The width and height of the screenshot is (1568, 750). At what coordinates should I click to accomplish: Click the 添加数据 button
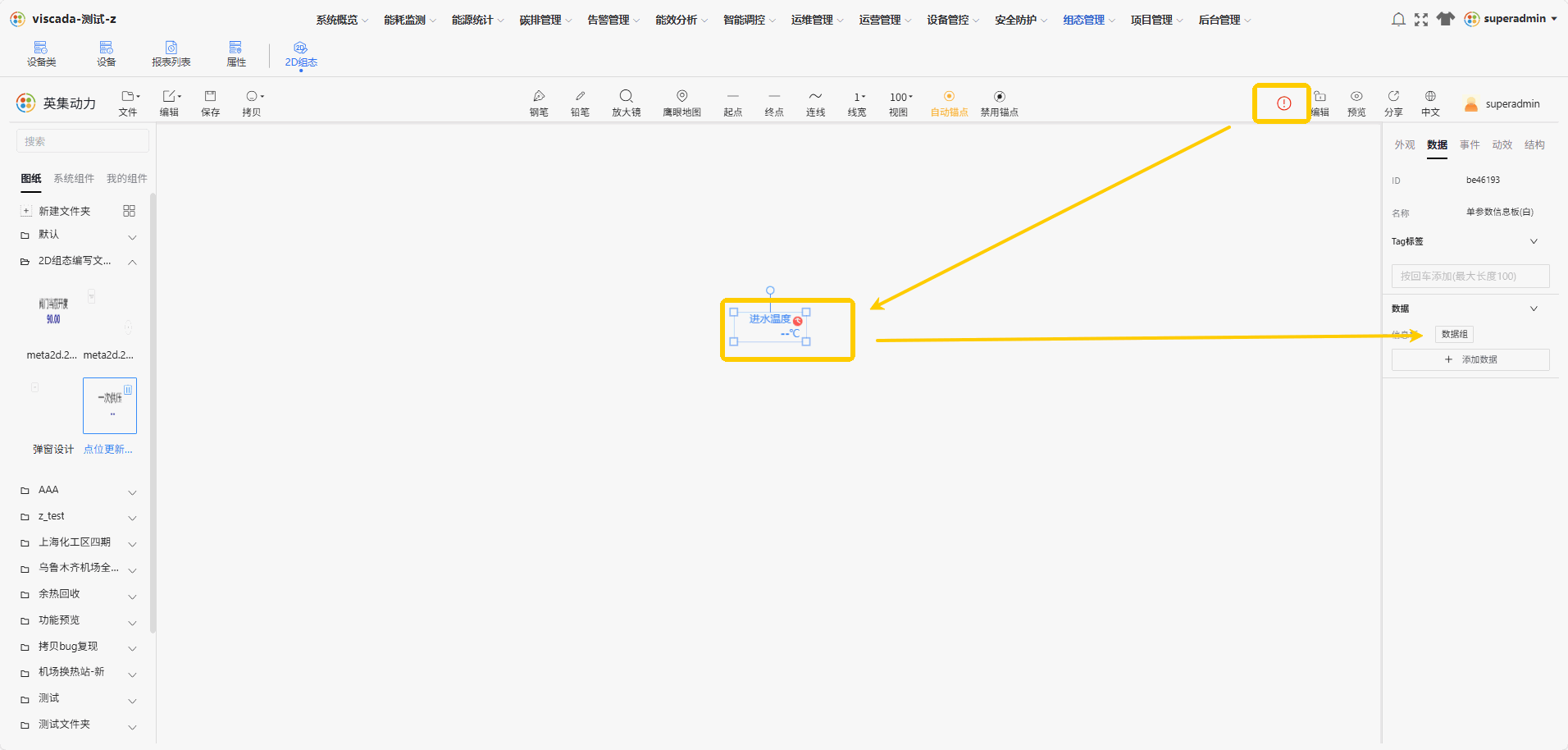click(x=1470, y=359)
